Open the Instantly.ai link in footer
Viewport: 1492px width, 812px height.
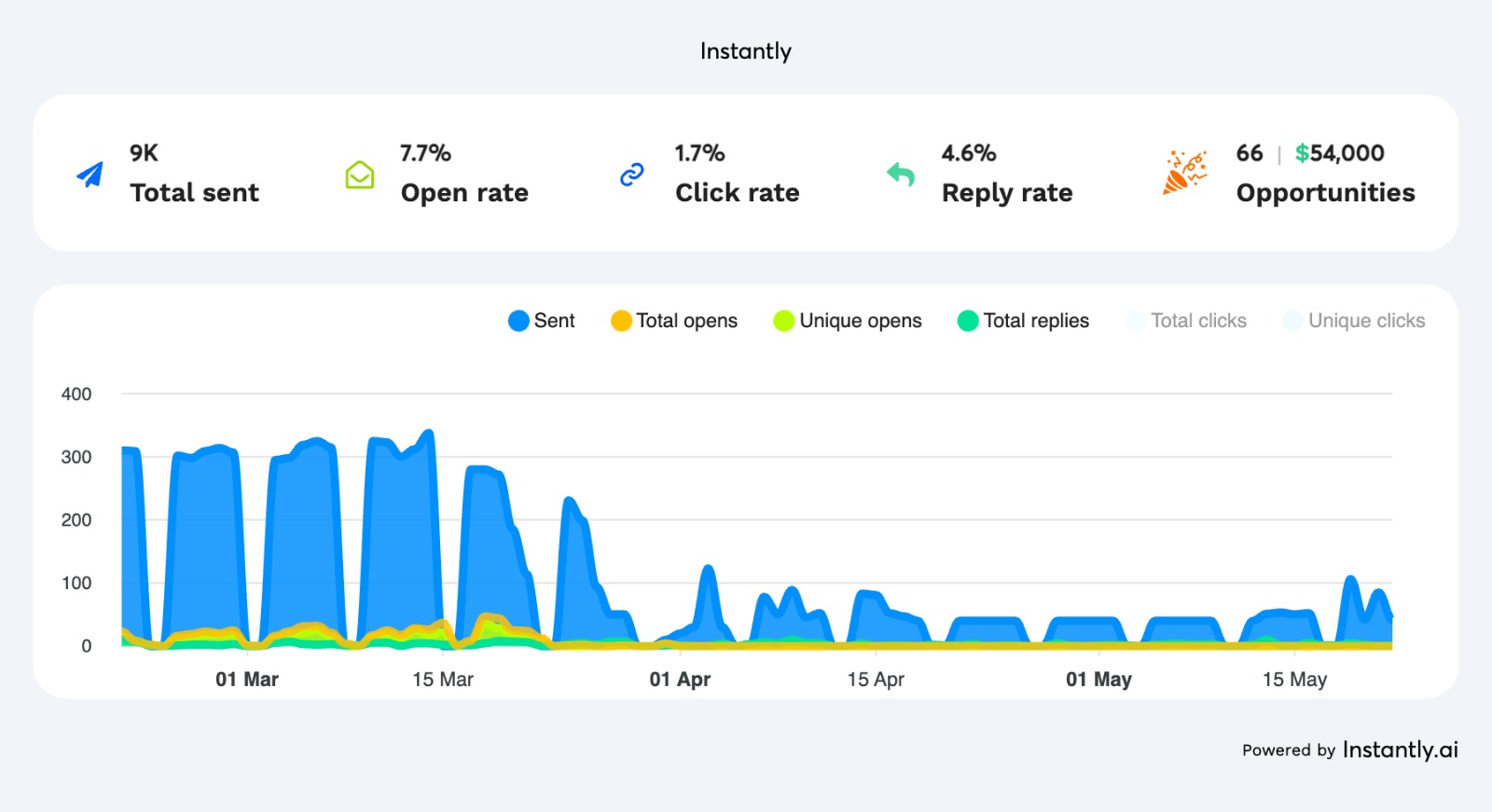click(1400, 750)
